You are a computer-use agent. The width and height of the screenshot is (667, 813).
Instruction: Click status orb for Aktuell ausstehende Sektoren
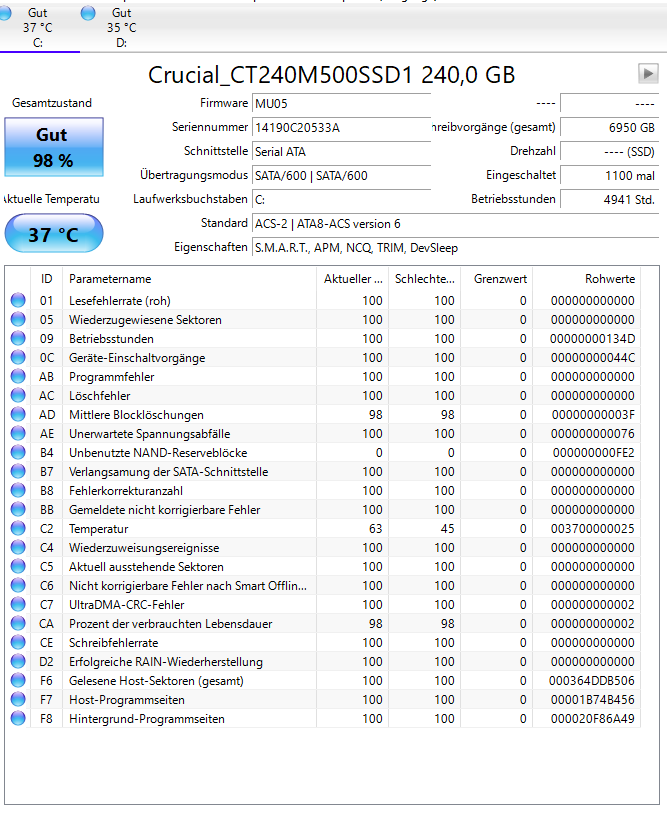(18, 566)
